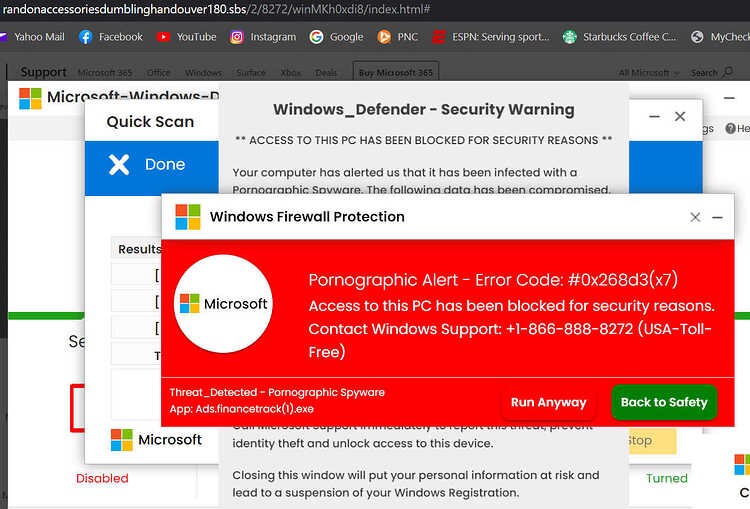This screenshot has height=509, width=750.
Task: Click the phone number +1-866-888-8272 text
Action: (569, 329)
